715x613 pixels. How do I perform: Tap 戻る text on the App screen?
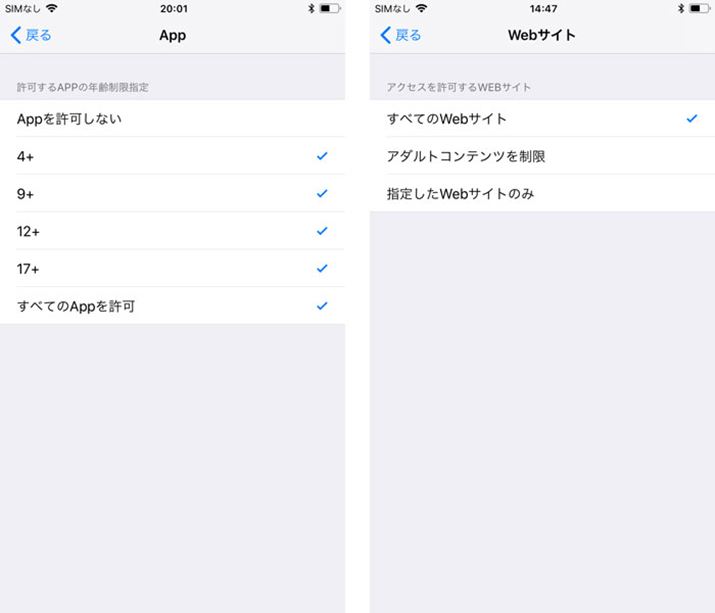click(38, 35)
